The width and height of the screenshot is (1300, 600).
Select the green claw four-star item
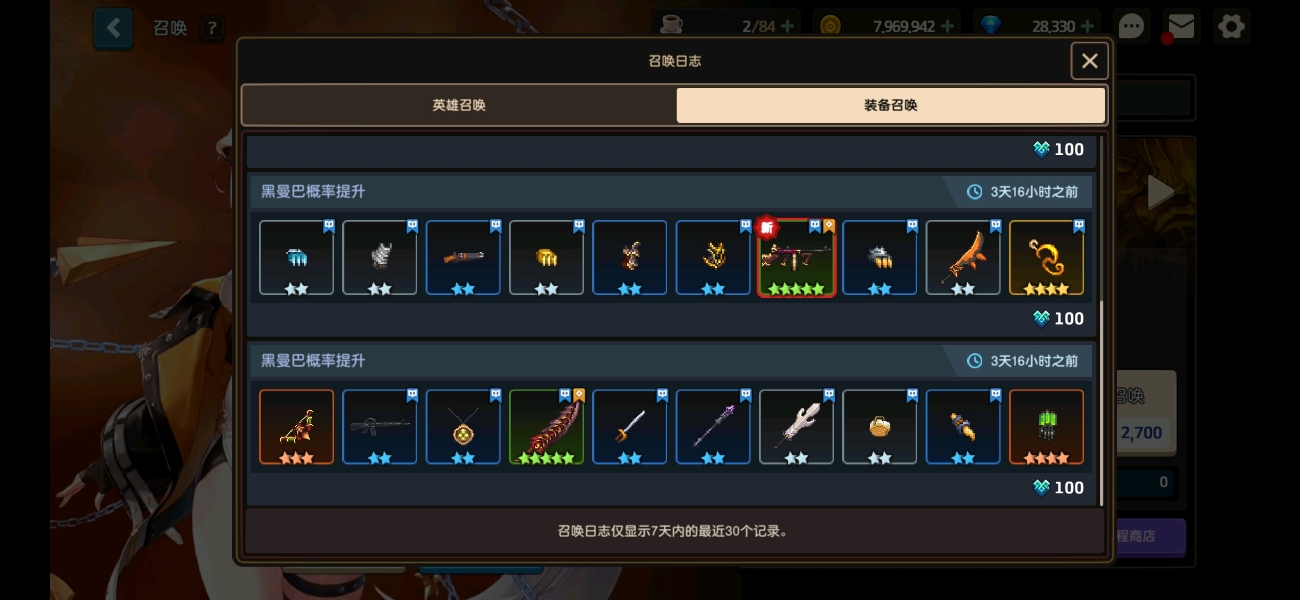coord(1046,427)
